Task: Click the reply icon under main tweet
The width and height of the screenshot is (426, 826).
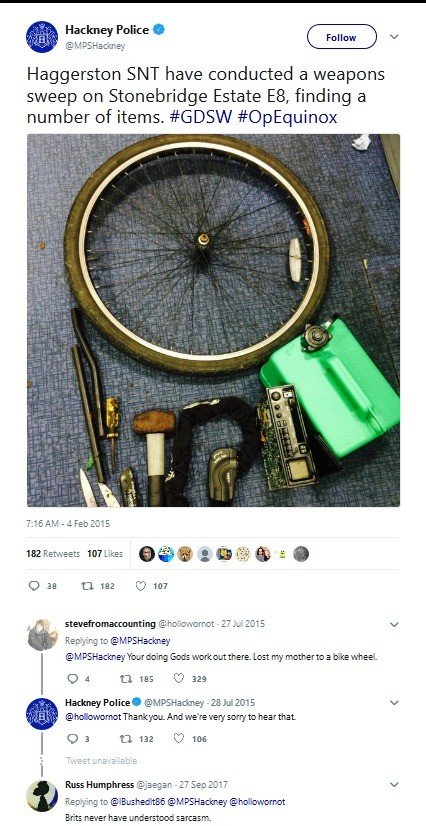Action: [34, 586]
